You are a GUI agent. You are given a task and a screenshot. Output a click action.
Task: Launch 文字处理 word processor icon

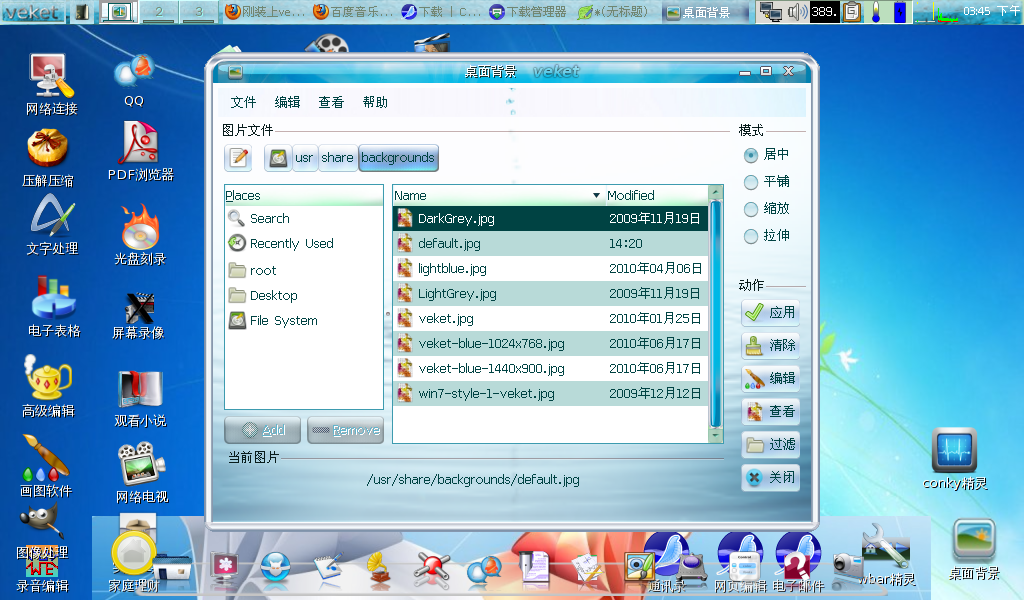(52, 226)
